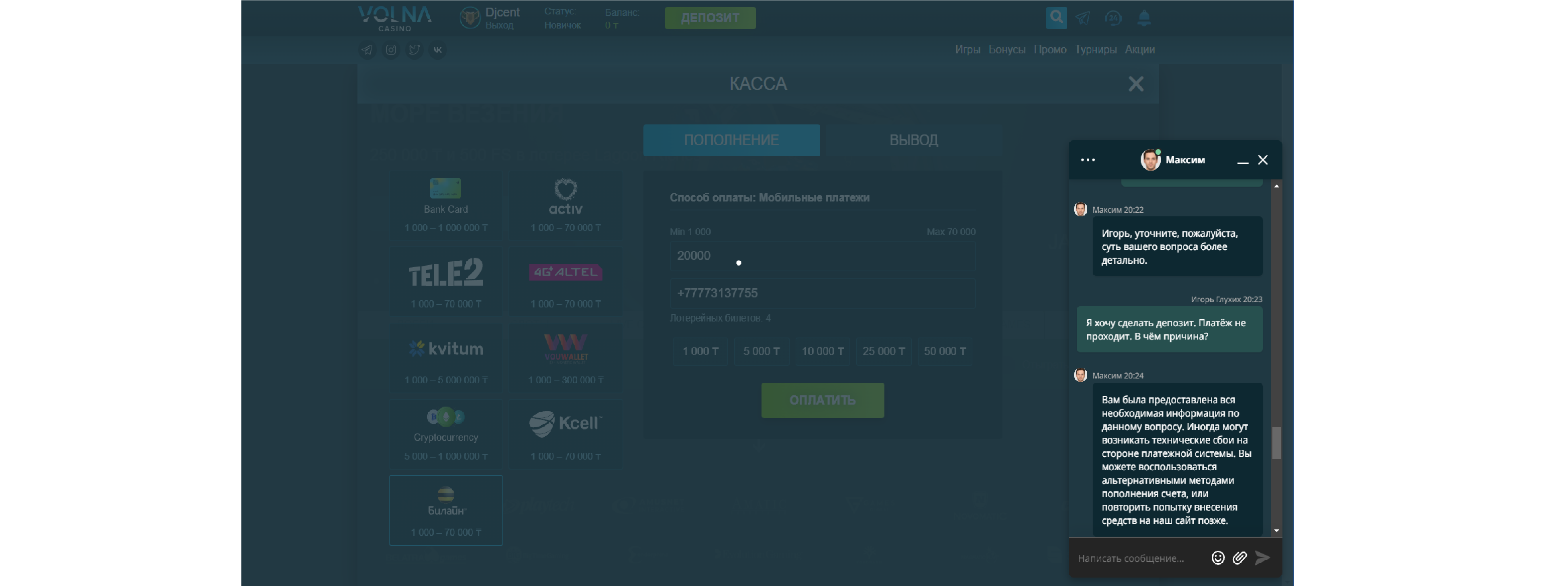
Task: Select the Билайн payment method
Action: [x=445, y=510]
